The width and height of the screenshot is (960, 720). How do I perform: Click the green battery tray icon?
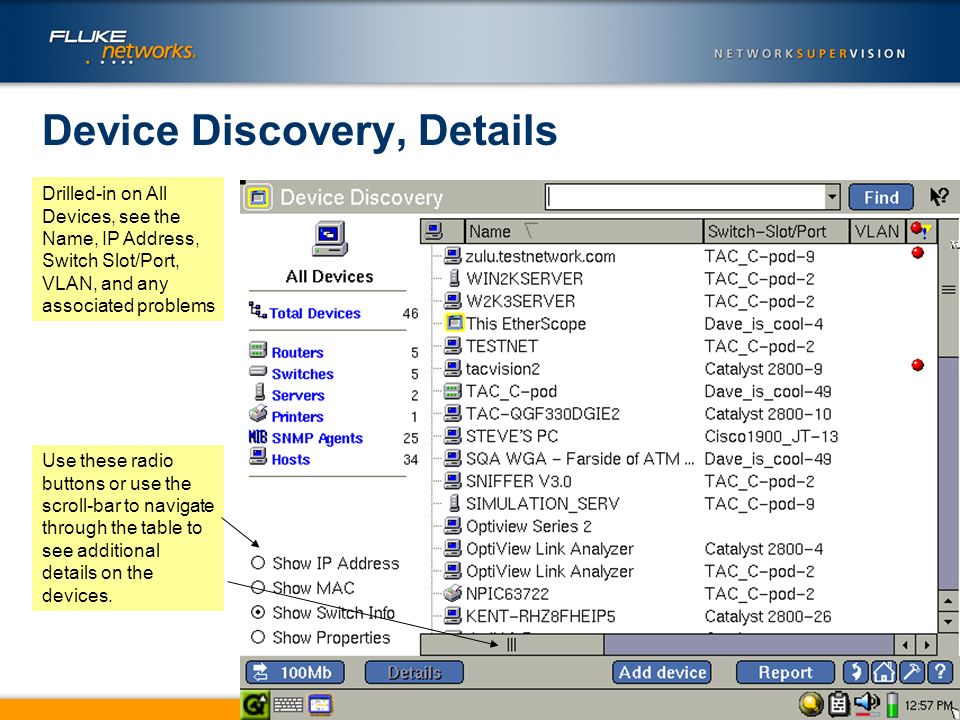pos(892,704)
